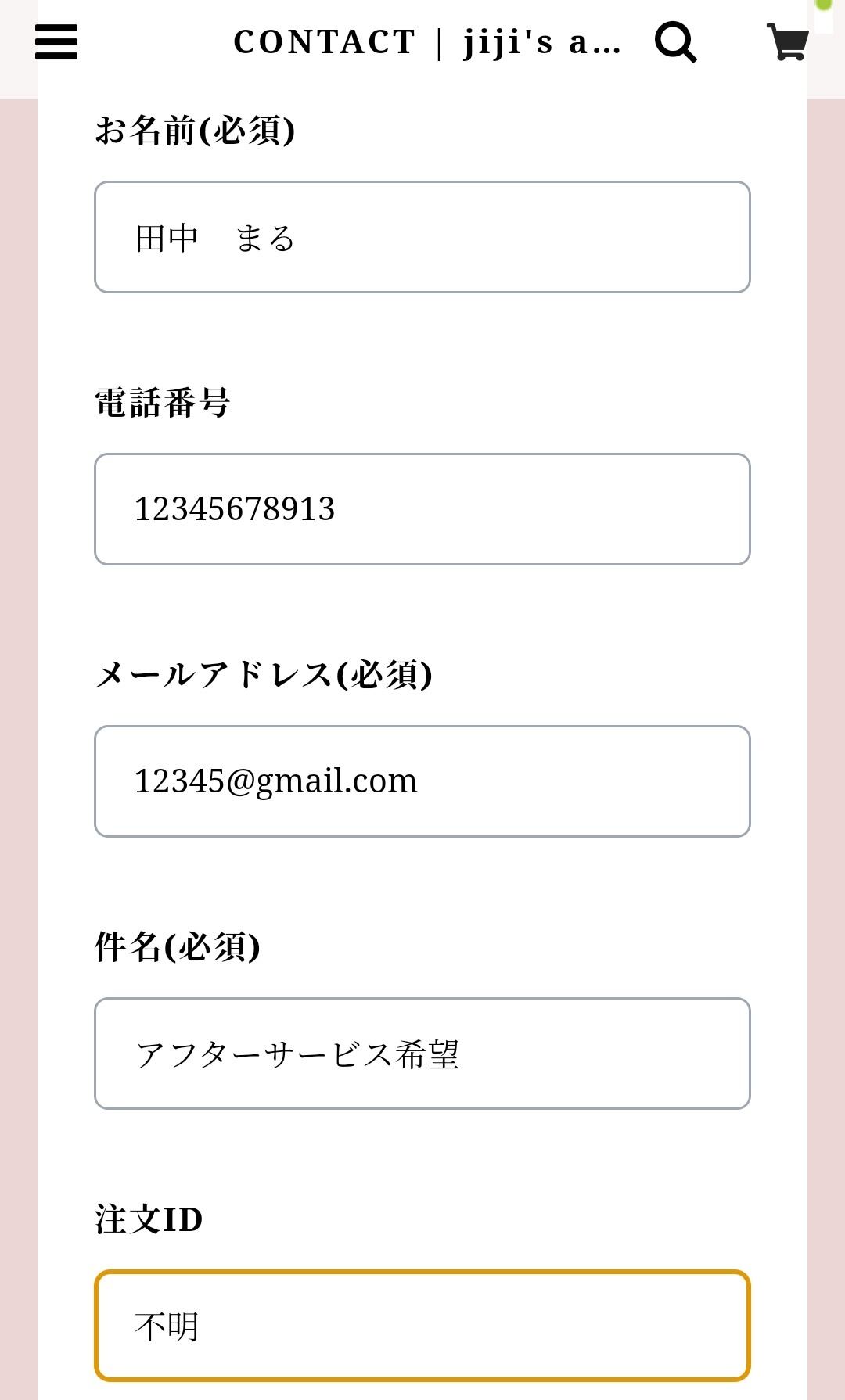This screenshot has width=845, height=1400.
Task: Select the email address input field
Action: [422, 781]
